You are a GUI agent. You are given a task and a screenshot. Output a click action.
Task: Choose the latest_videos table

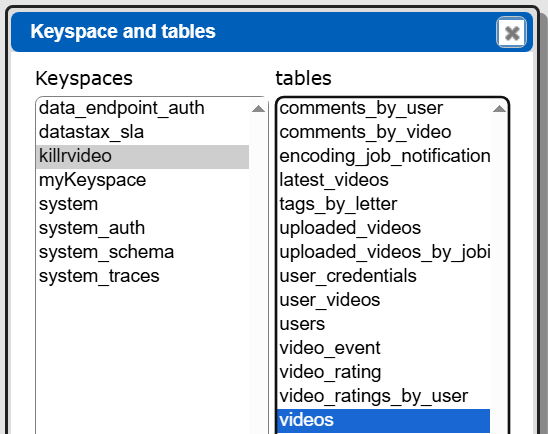[384, 180]
